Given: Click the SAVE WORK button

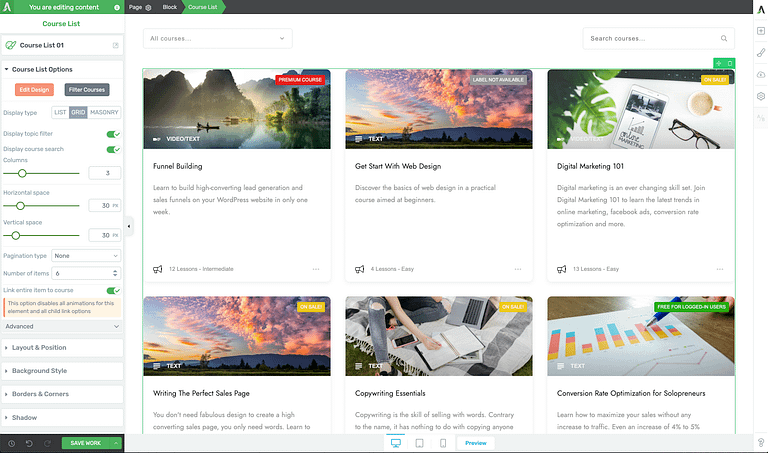Looking at the screenshot, I should pyautogui.click(x=86, y=443).
